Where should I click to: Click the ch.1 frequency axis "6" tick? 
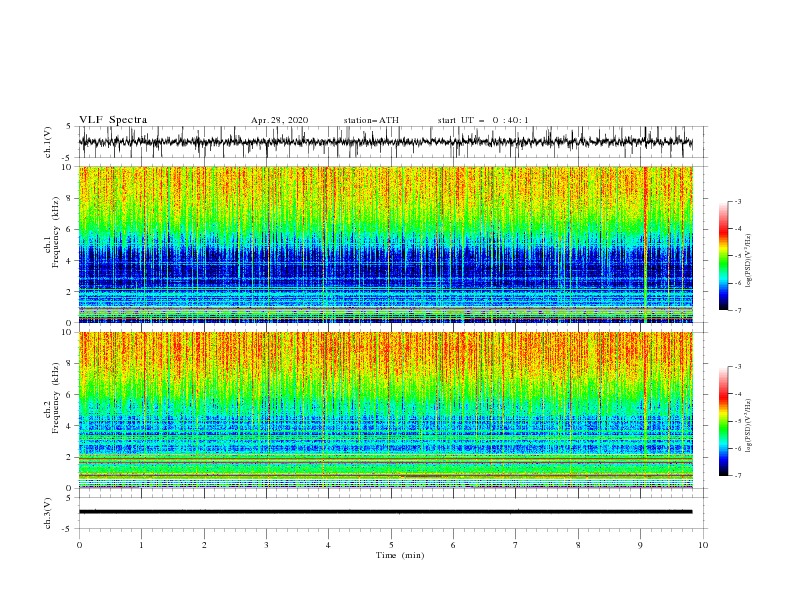click(x=69, y=229)
